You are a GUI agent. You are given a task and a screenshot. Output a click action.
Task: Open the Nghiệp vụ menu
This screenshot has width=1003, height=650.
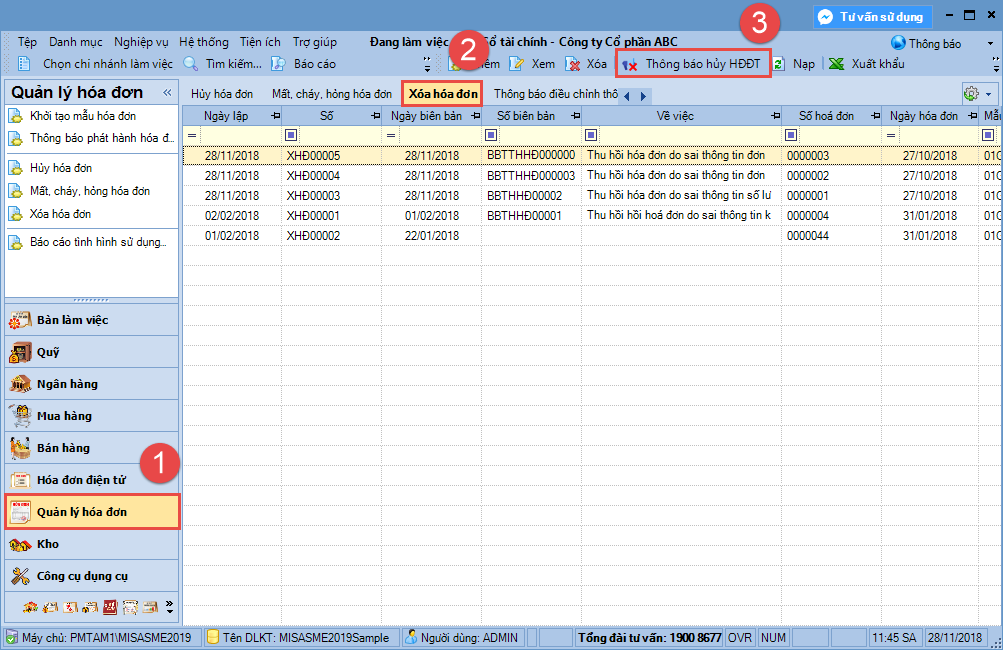pyautogui.click(x=141, y=42)
